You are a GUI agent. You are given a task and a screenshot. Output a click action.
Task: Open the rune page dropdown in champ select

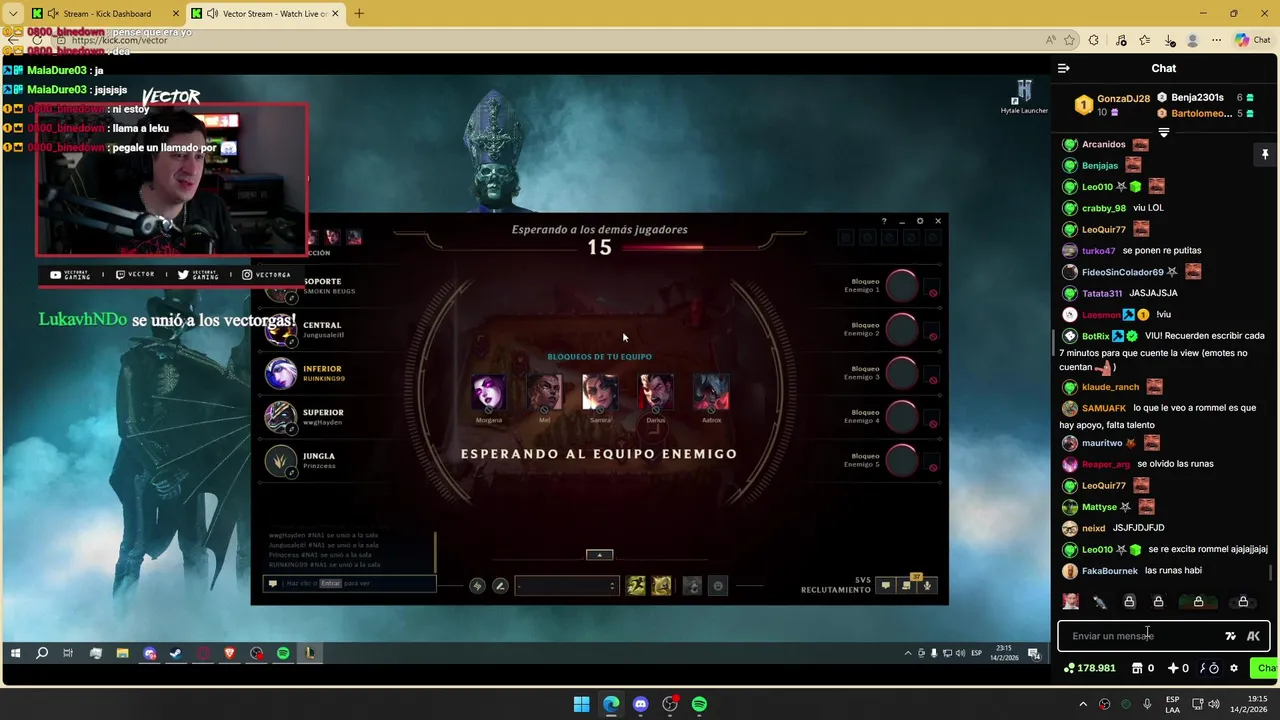click(x=567, y=586)
